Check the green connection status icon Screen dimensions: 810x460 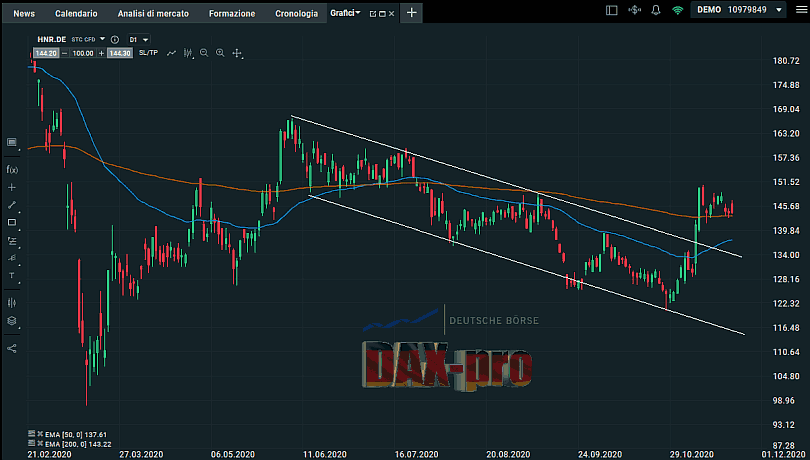[677, 10]
